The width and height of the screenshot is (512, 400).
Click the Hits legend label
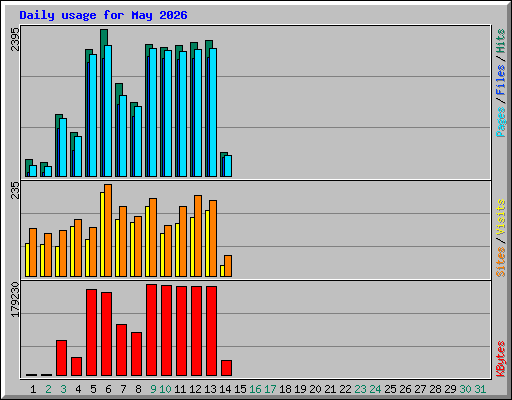coord(501,41)
